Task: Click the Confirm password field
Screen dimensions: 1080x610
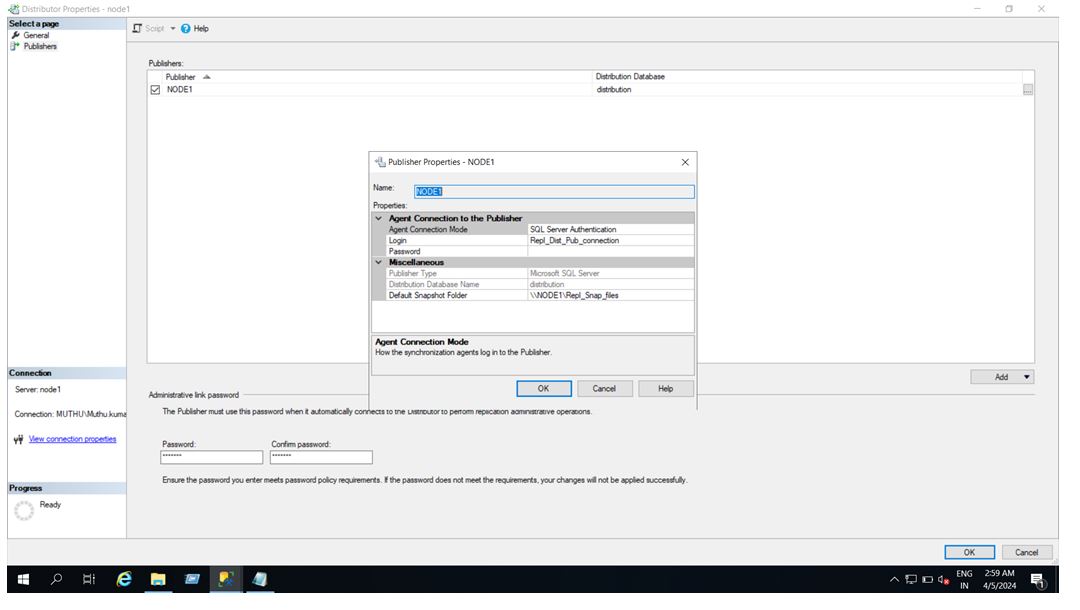Action: pos(321,457)
